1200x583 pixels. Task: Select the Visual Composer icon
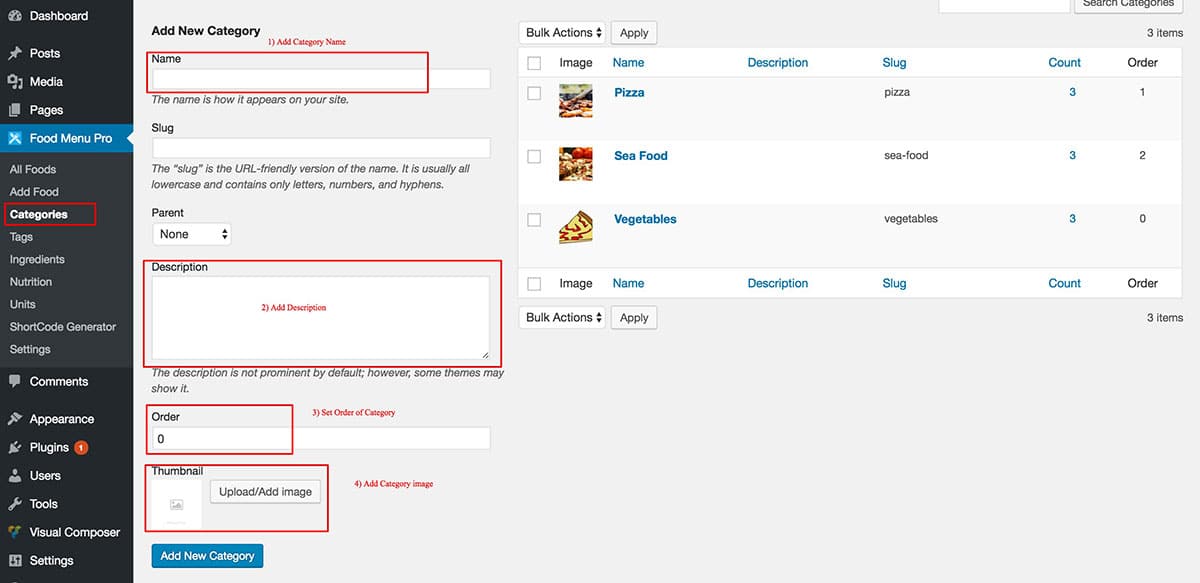click(15, 532)
